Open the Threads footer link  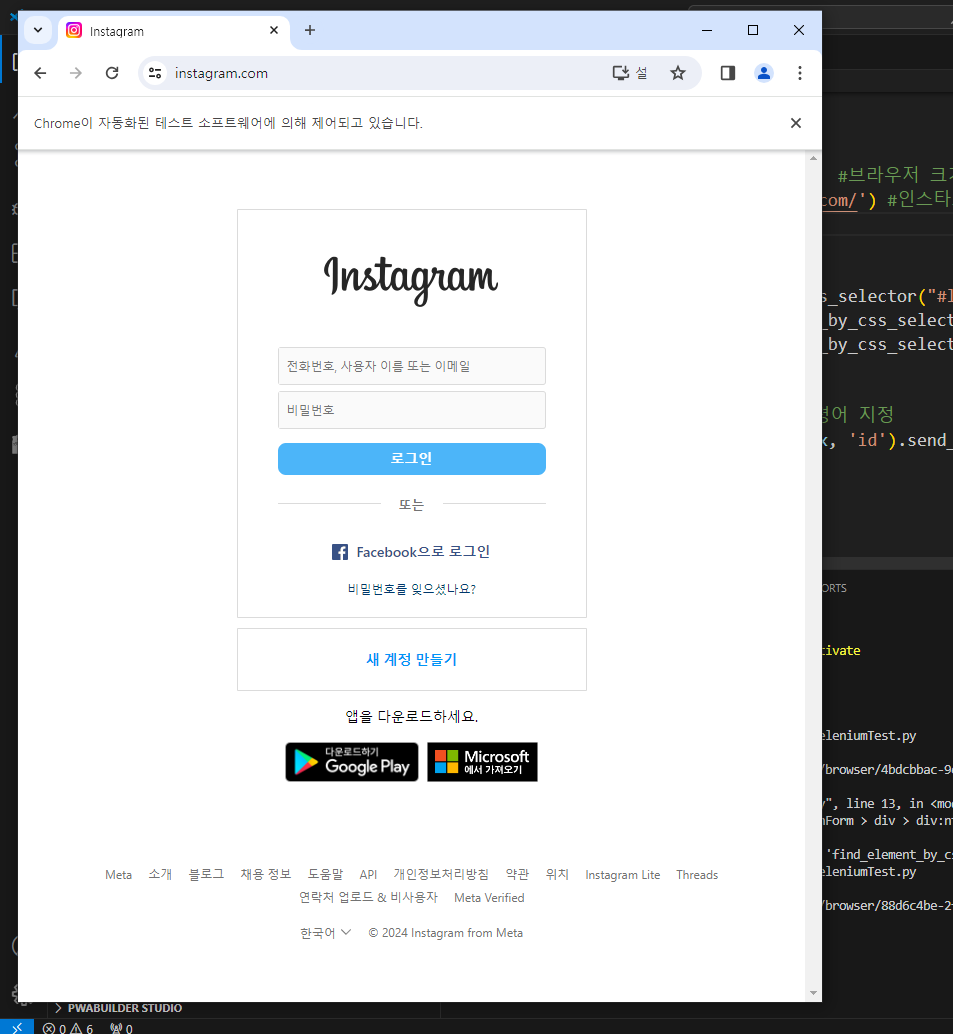(697, 875)
